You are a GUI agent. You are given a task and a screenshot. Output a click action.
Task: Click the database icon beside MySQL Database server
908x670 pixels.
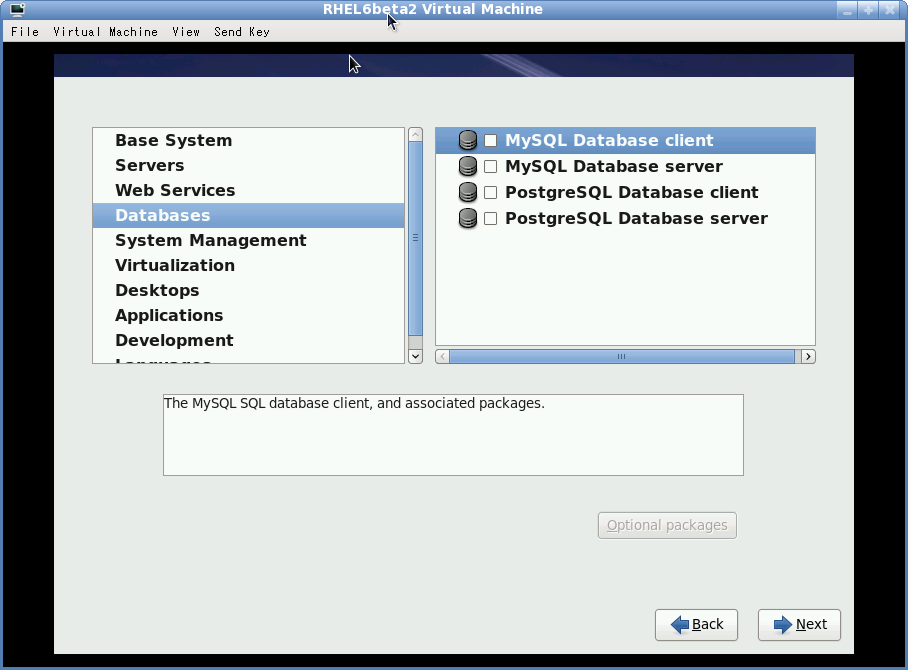pos(468,166)
